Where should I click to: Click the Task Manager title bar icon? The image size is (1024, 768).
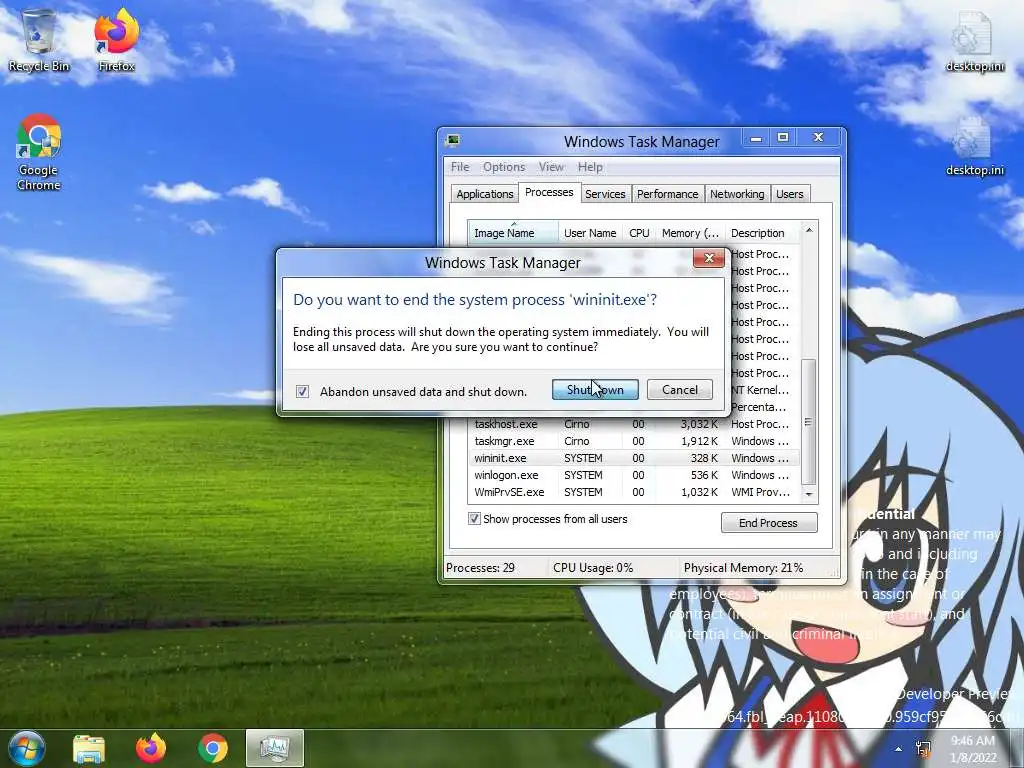(x=453, y=140)
